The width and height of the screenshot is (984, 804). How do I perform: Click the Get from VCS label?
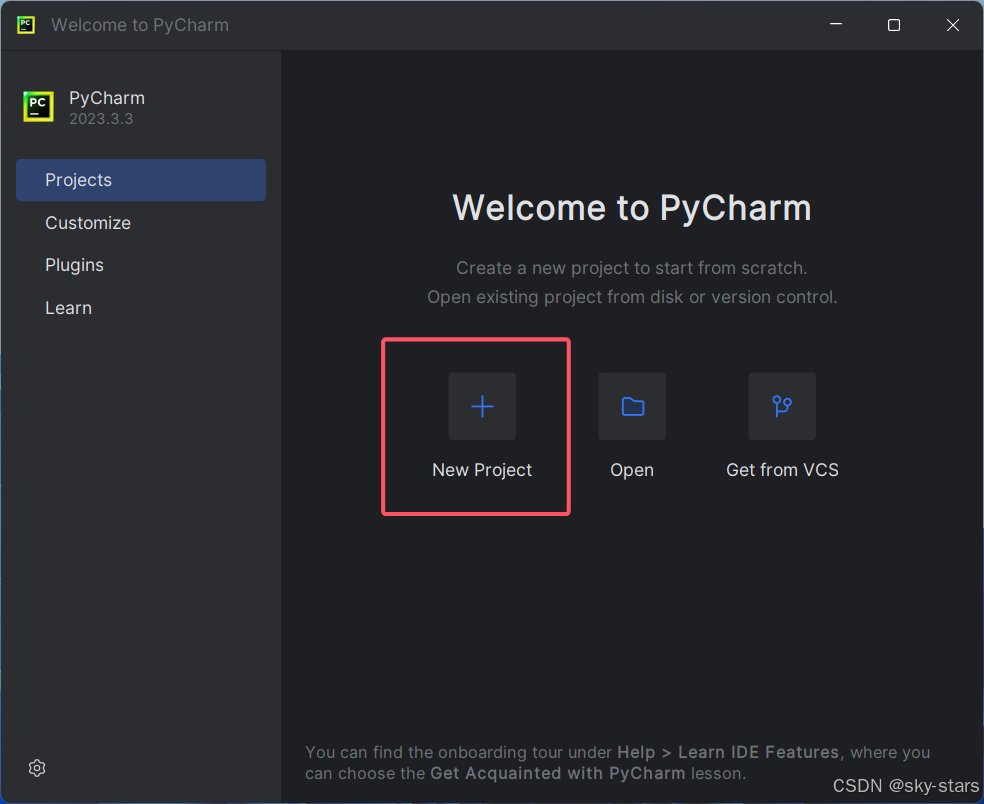click(782, 470)
